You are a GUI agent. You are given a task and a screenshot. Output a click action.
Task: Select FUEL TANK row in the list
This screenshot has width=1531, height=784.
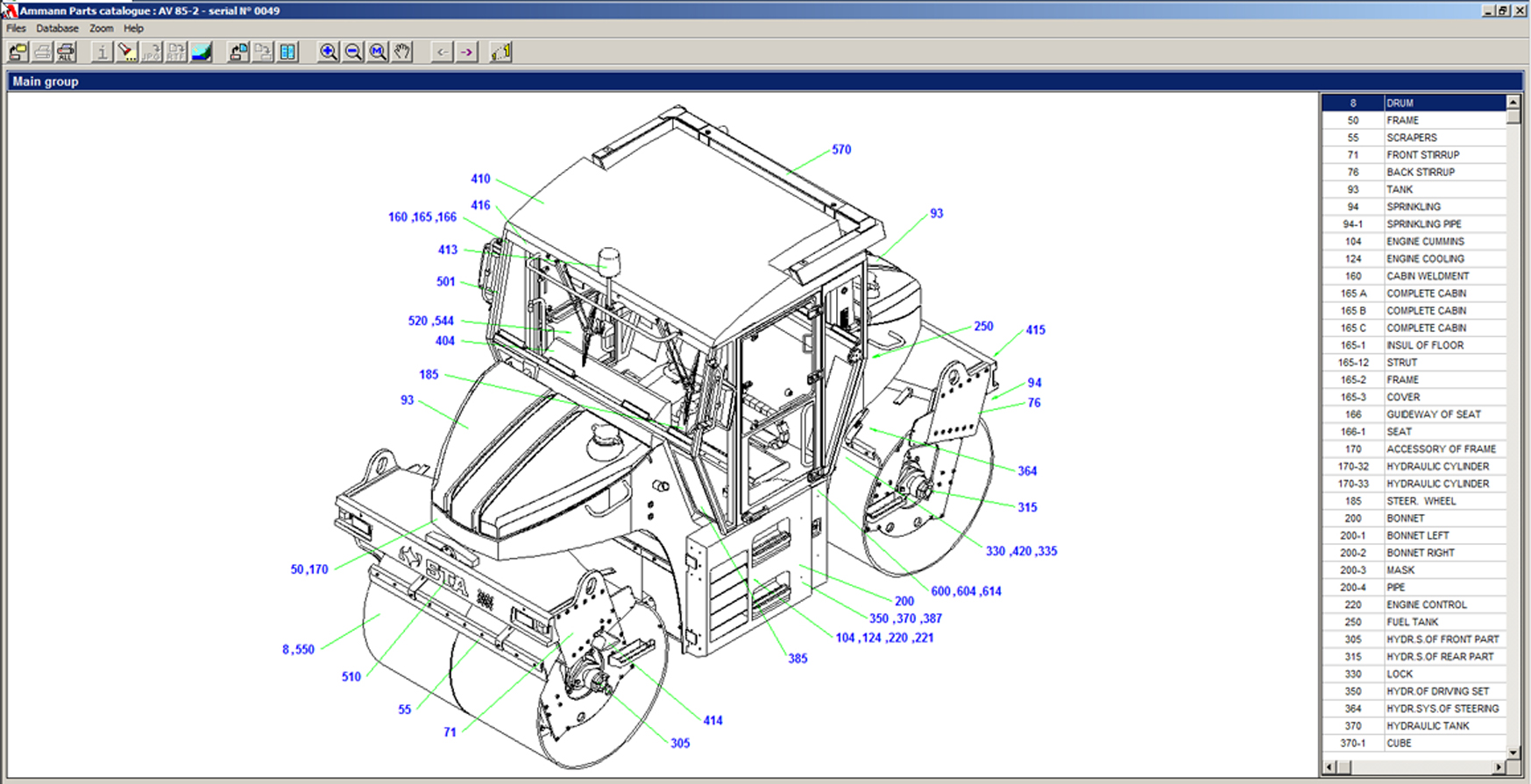pyautogui.click(x=1412, y=622)
